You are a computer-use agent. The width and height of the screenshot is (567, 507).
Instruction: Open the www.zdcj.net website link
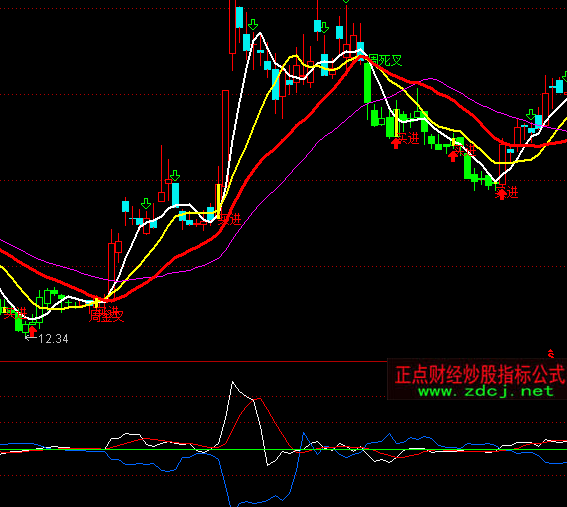click(486, 391)
